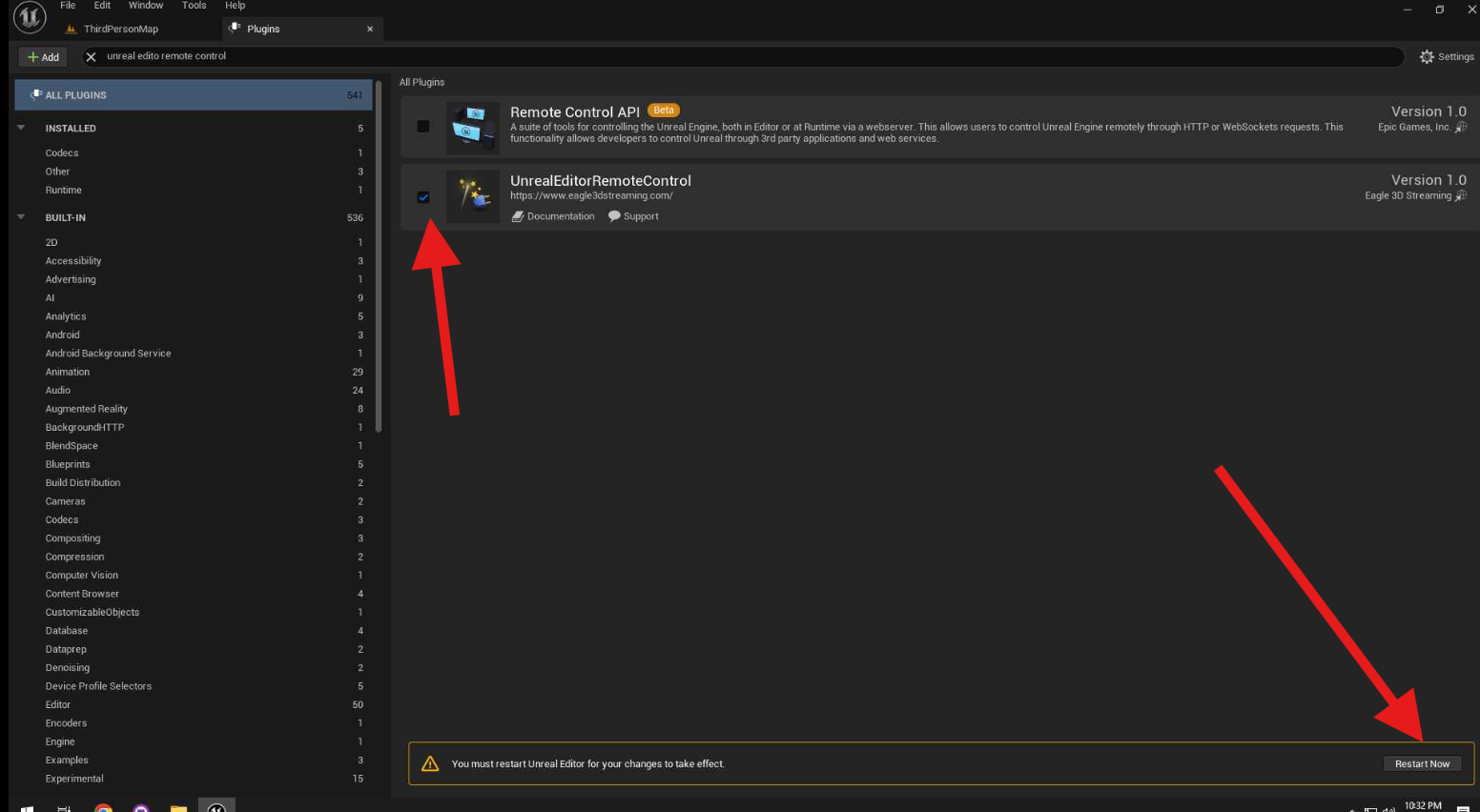Open the Settings gear icon
Viewport: 1480px width, 812px height.
1427,57
